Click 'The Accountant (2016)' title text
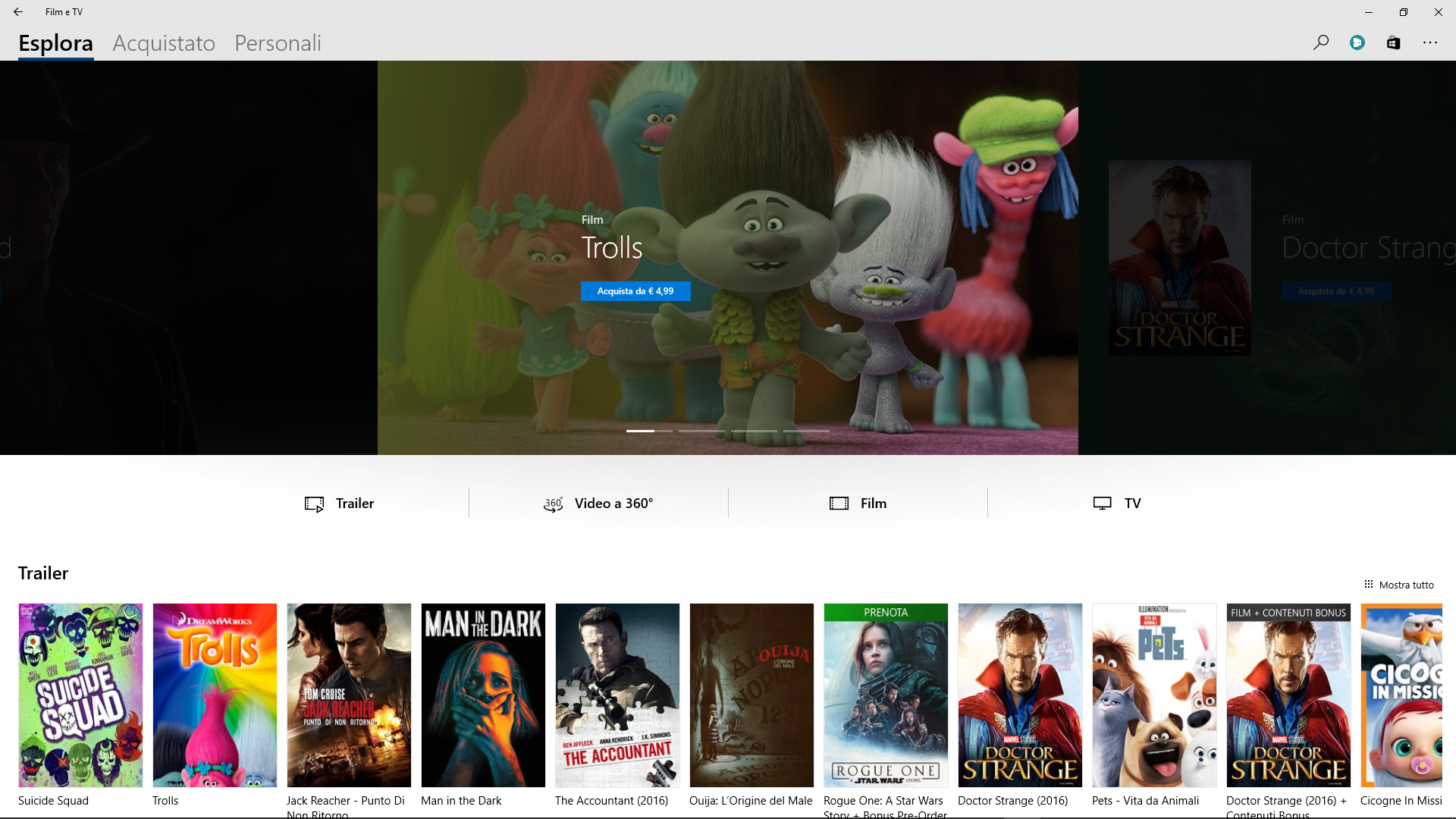 point(611,801)
